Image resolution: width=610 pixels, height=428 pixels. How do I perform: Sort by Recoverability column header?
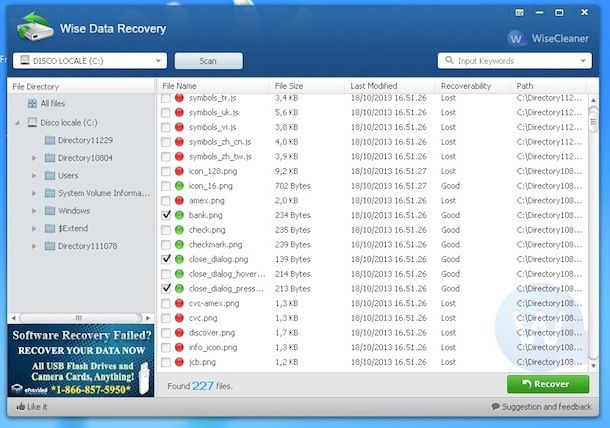coord(472,86)
